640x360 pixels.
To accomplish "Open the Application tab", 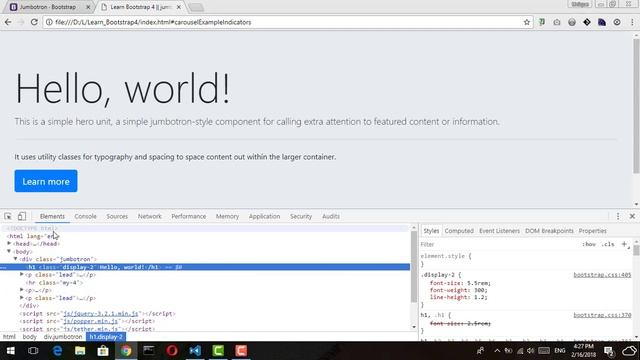I will tap(264, 216).
